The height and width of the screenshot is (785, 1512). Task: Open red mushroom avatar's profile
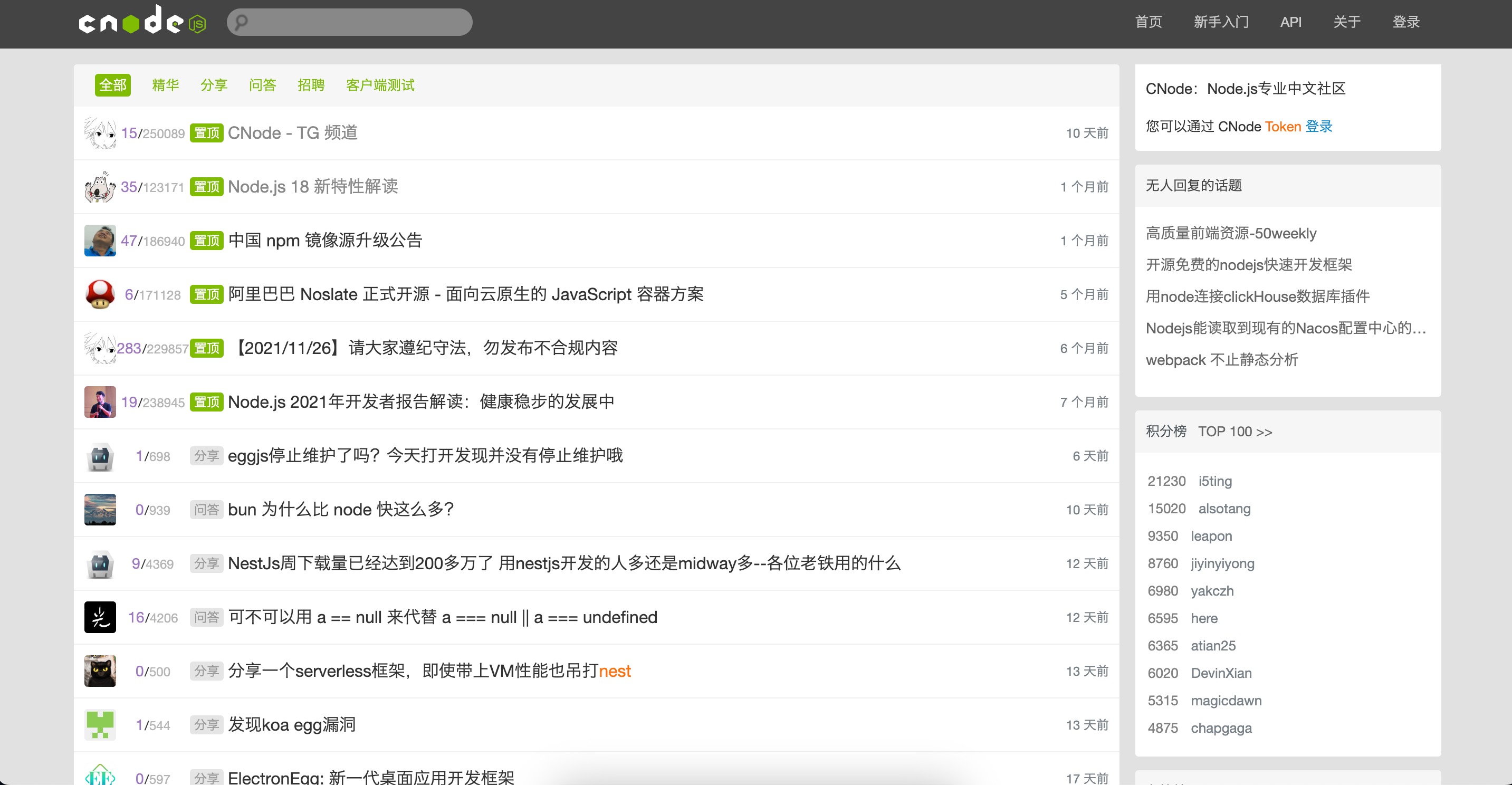(x=100, y=294)
